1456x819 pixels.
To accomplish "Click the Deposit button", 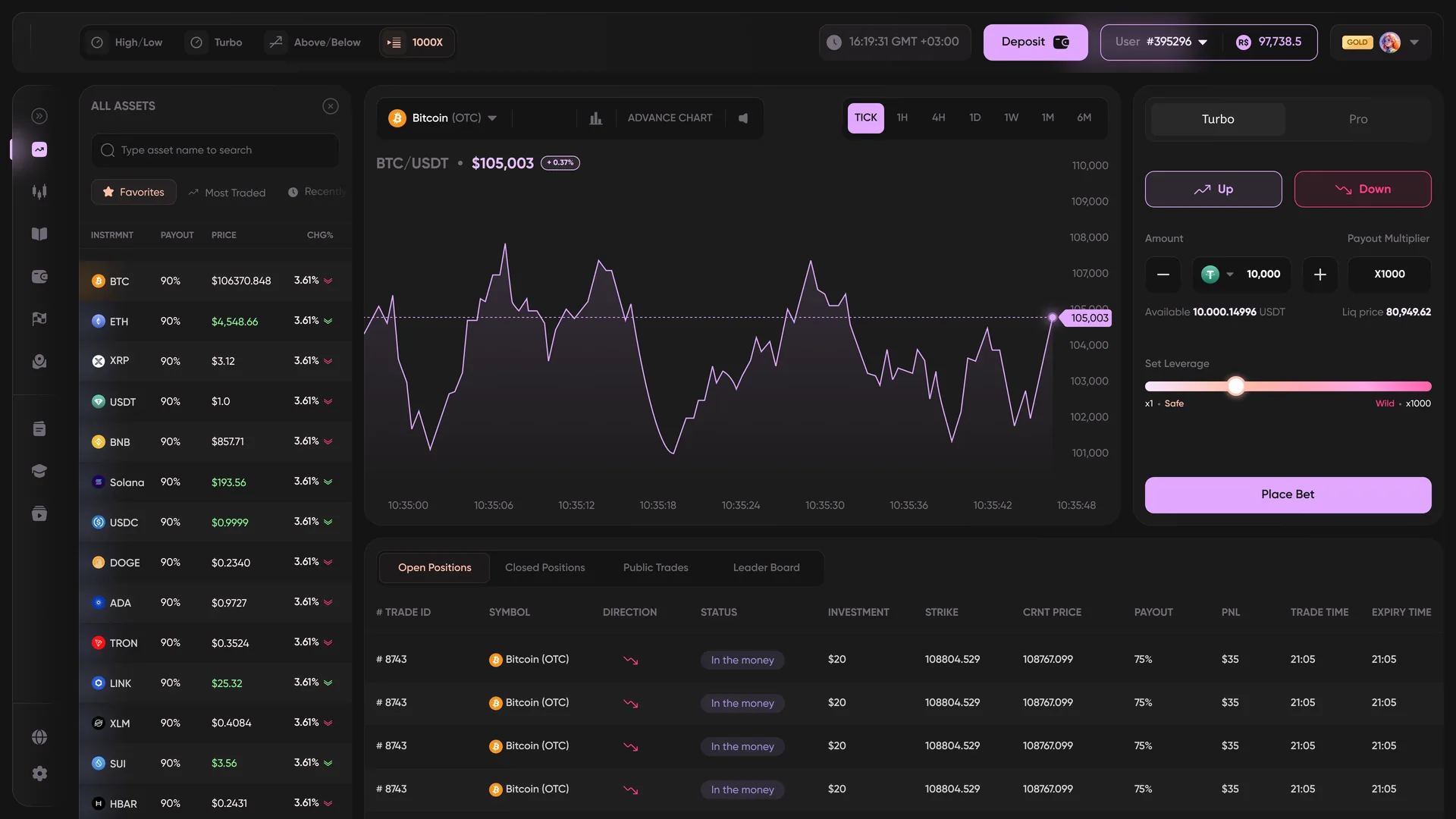I will point(1035,42).
